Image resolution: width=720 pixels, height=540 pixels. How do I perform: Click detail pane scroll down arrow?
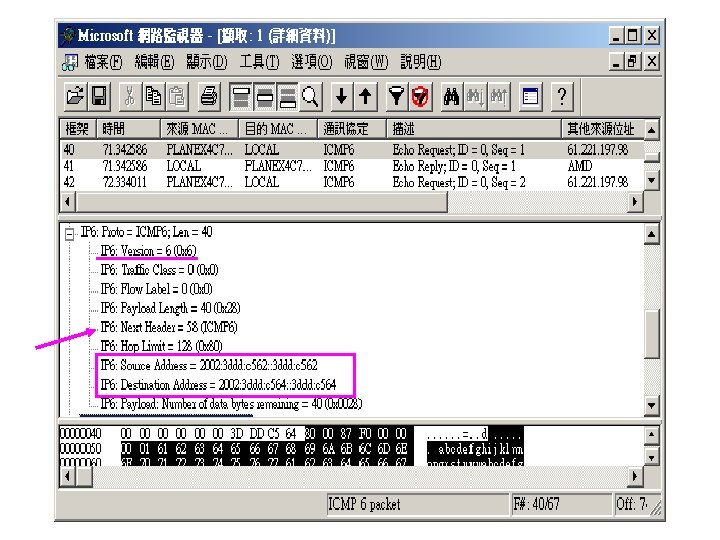click(x=652, y=405)
